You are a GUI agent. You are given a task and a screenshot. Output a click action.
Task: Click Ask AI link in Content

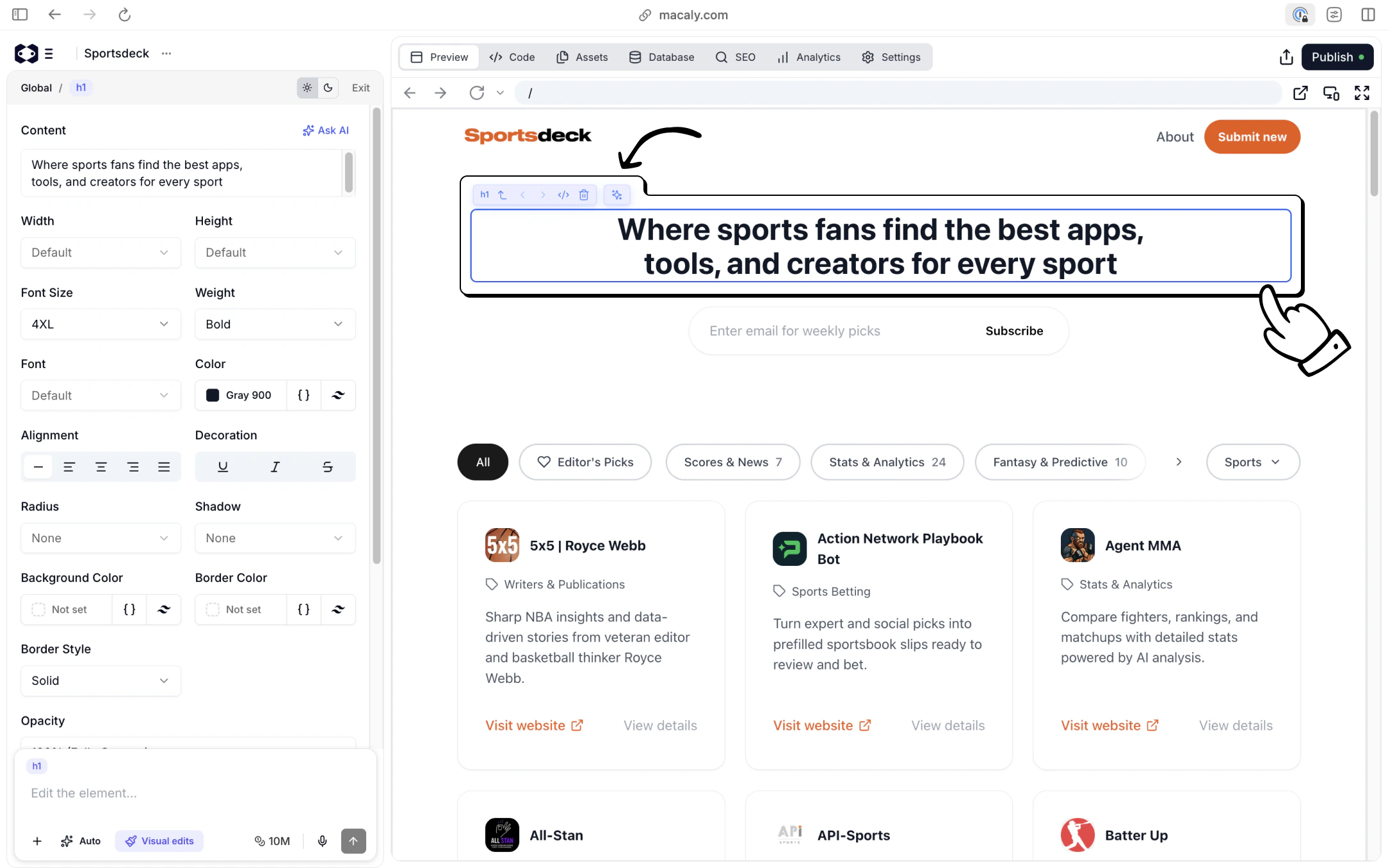pos(326,130)
